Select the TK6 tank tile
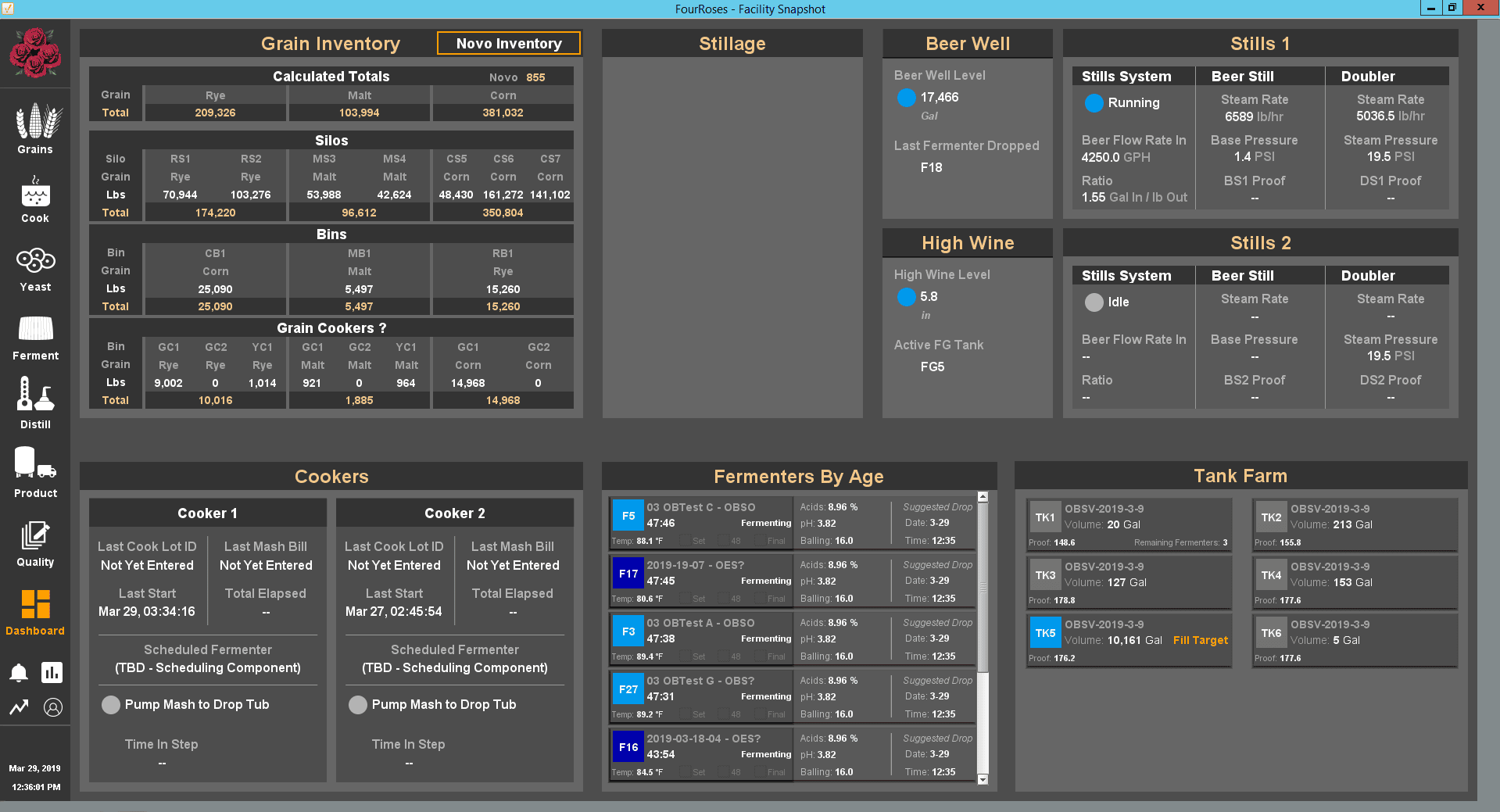Screen dimensions: 1500x812 [1271, 633]
